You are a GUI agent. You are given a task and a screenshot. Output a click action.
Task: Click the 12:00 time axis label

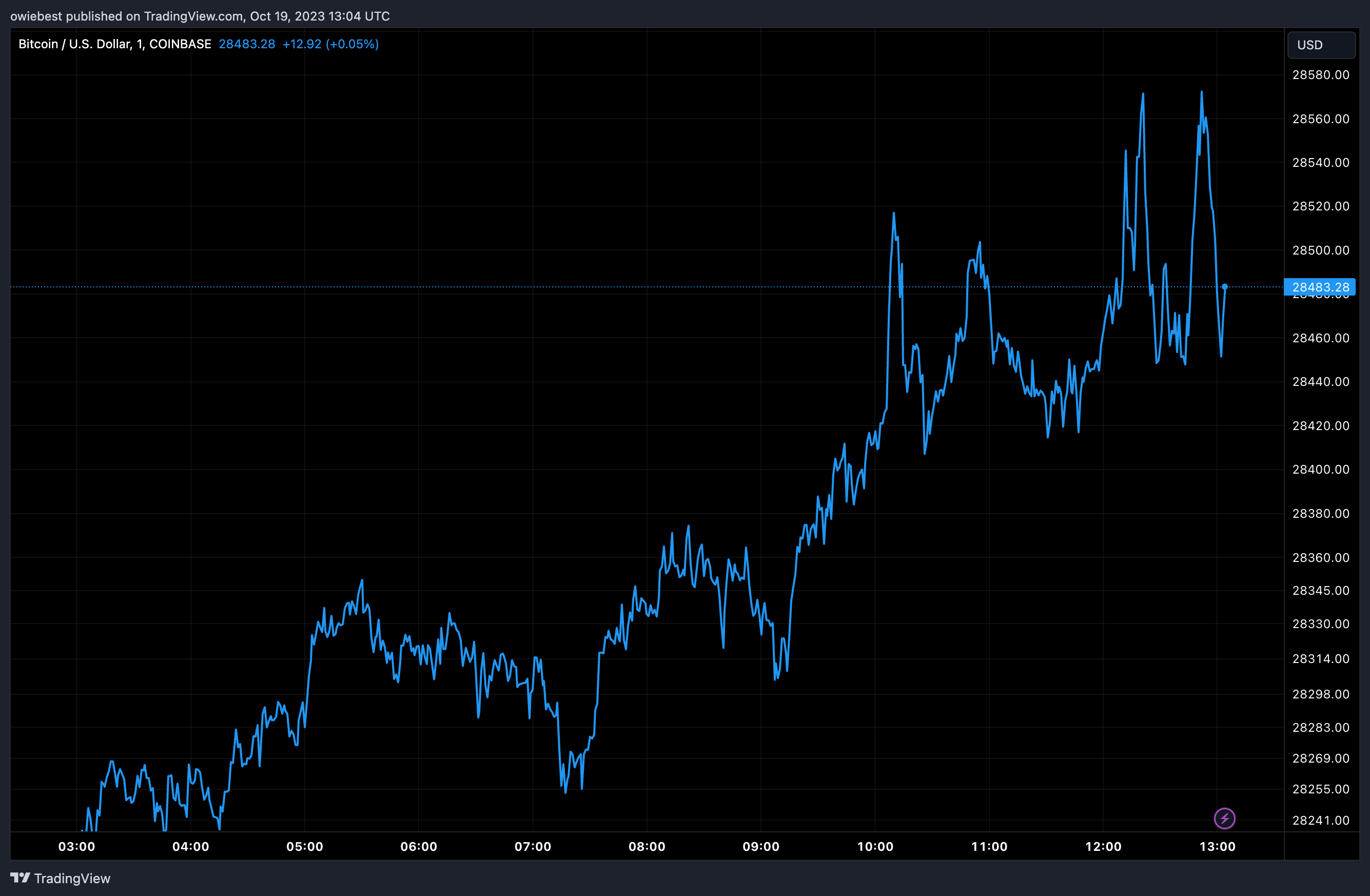1103,846
